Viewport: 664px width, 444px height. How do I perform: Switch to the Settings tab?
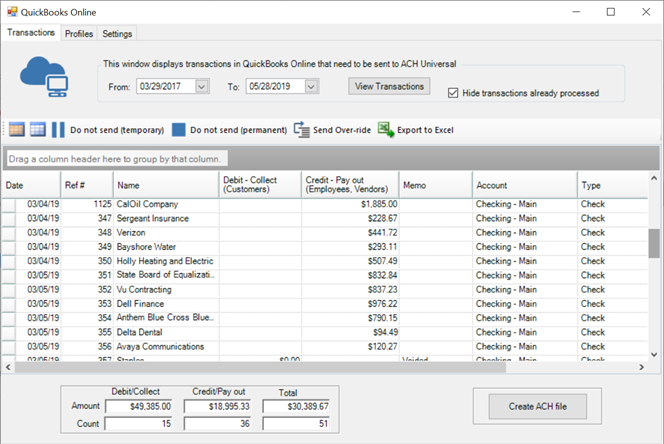tap(117, 34)
